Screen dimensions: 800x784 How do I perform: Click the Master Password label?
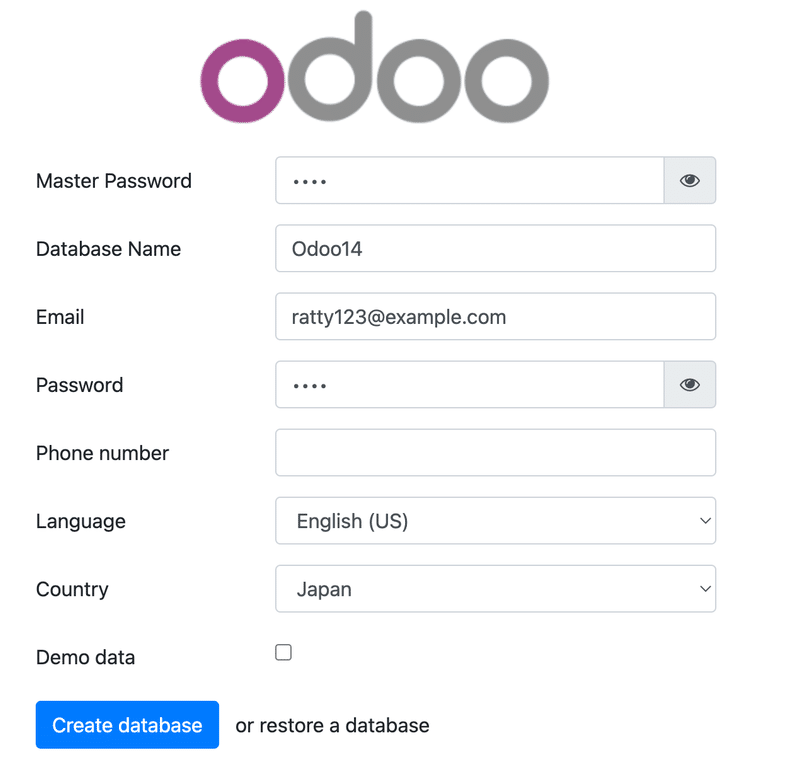[x=114, y=181]
